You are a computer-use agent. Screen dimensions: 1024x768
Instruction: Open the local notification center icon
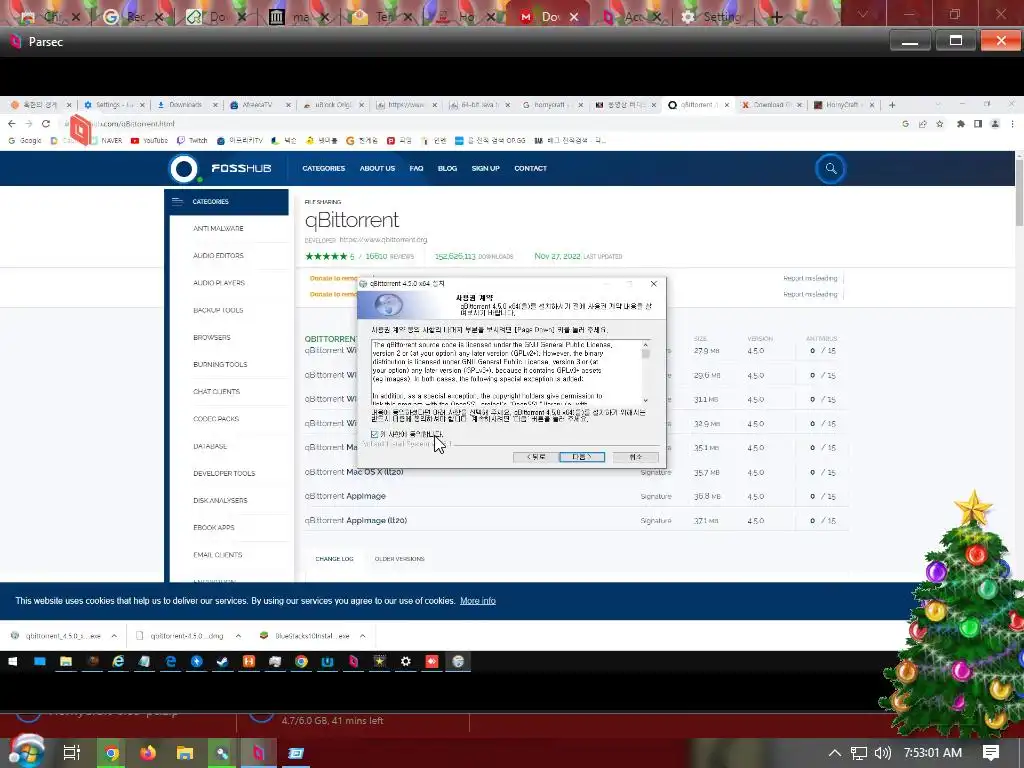[x=991, y=753]
